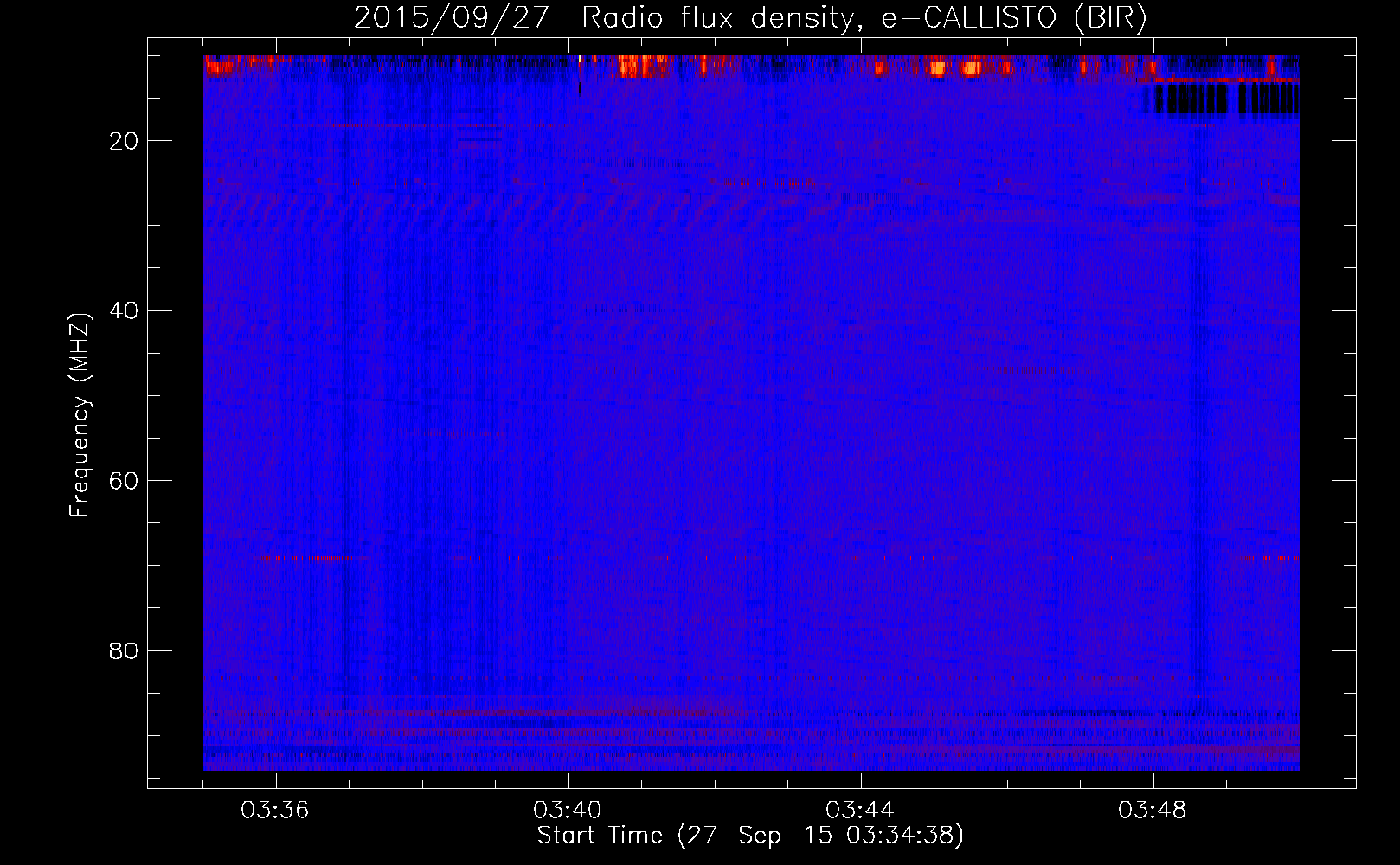Click the "03:36" time tick label
This screenshot has height=865, width=1400.
275,811
